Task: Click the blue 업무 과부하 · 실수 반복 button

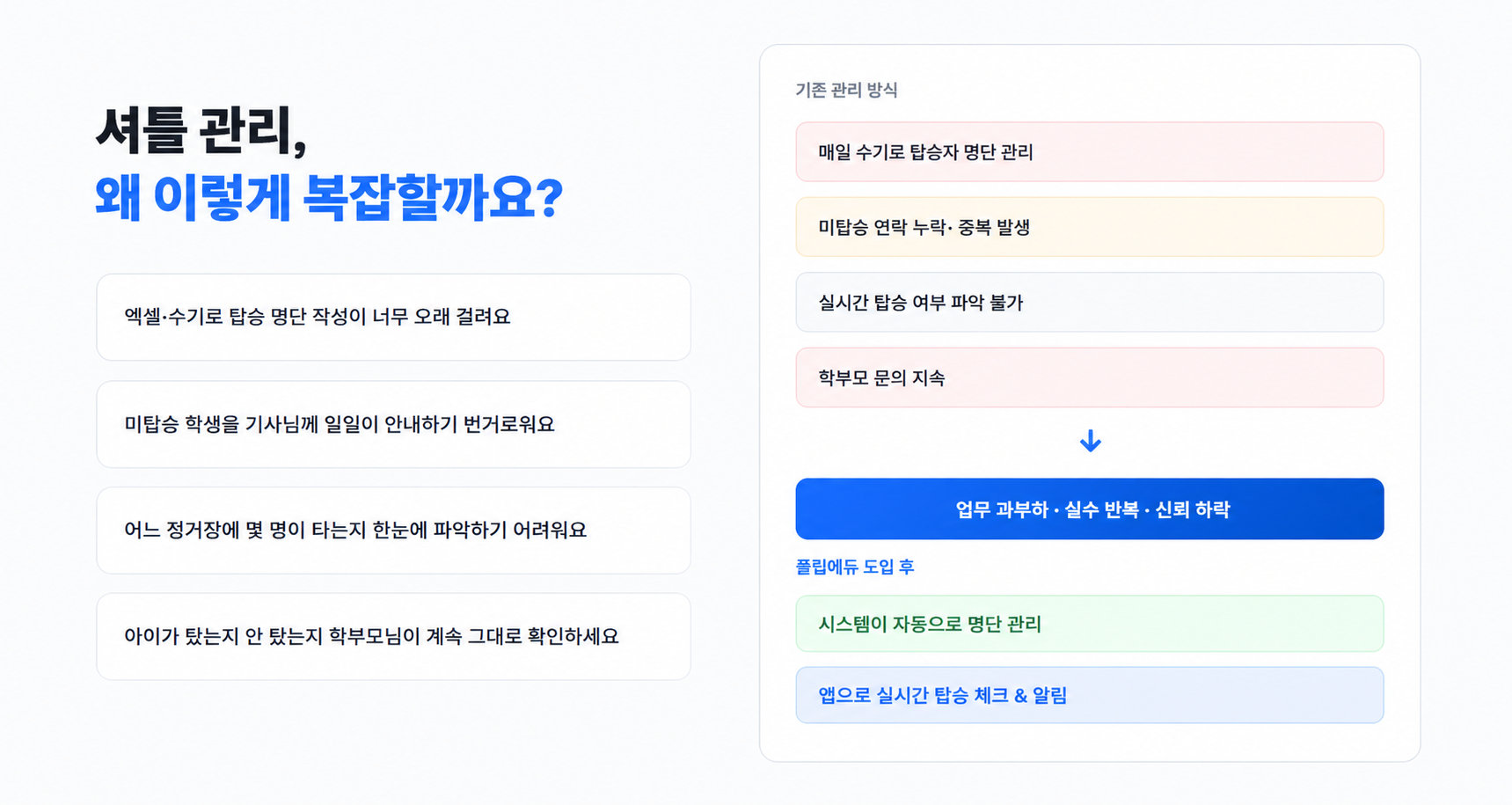Action: [1090, 509]
